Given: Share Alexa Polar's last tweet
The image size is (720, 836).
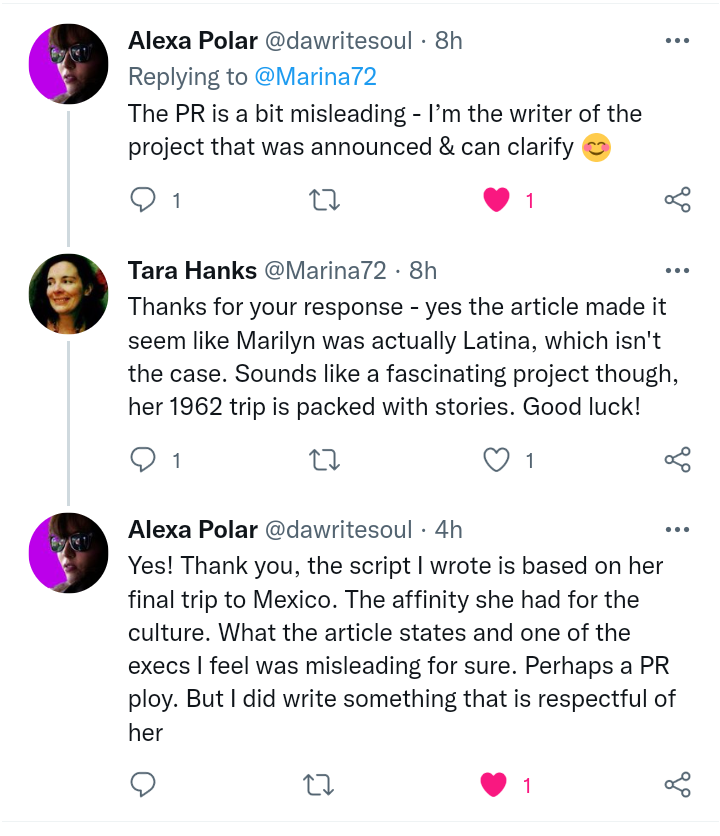Looking at the screenshot, I should point(677,785).
